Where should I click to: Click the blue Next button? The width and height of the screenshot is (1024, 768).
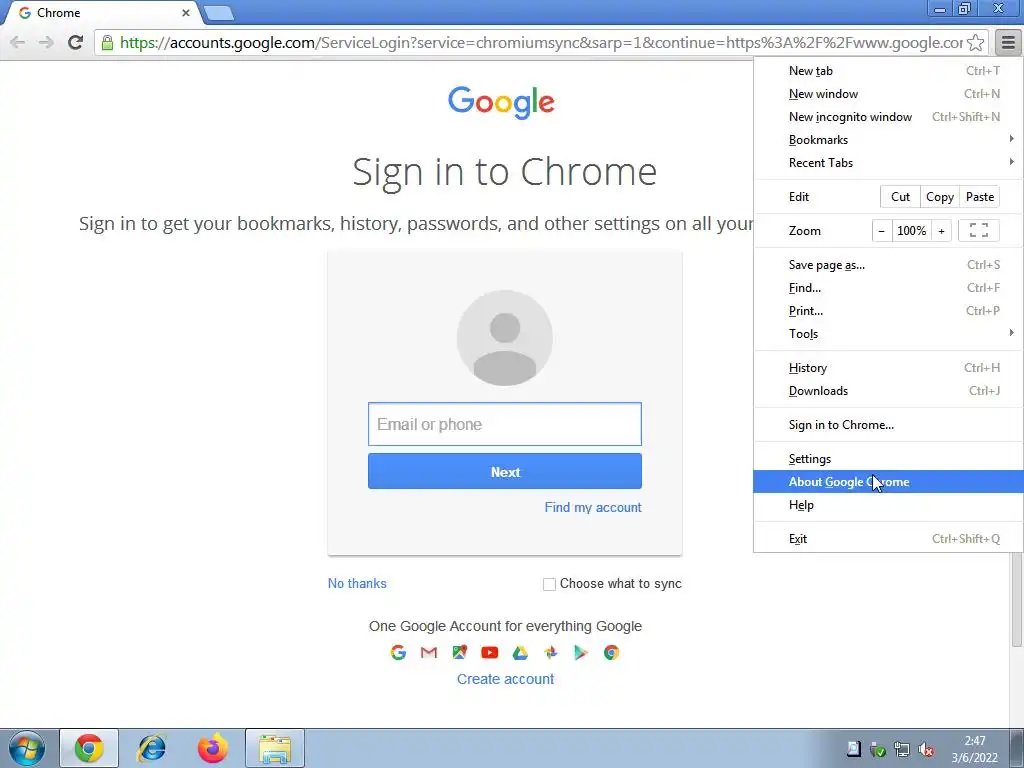(505, 472)
